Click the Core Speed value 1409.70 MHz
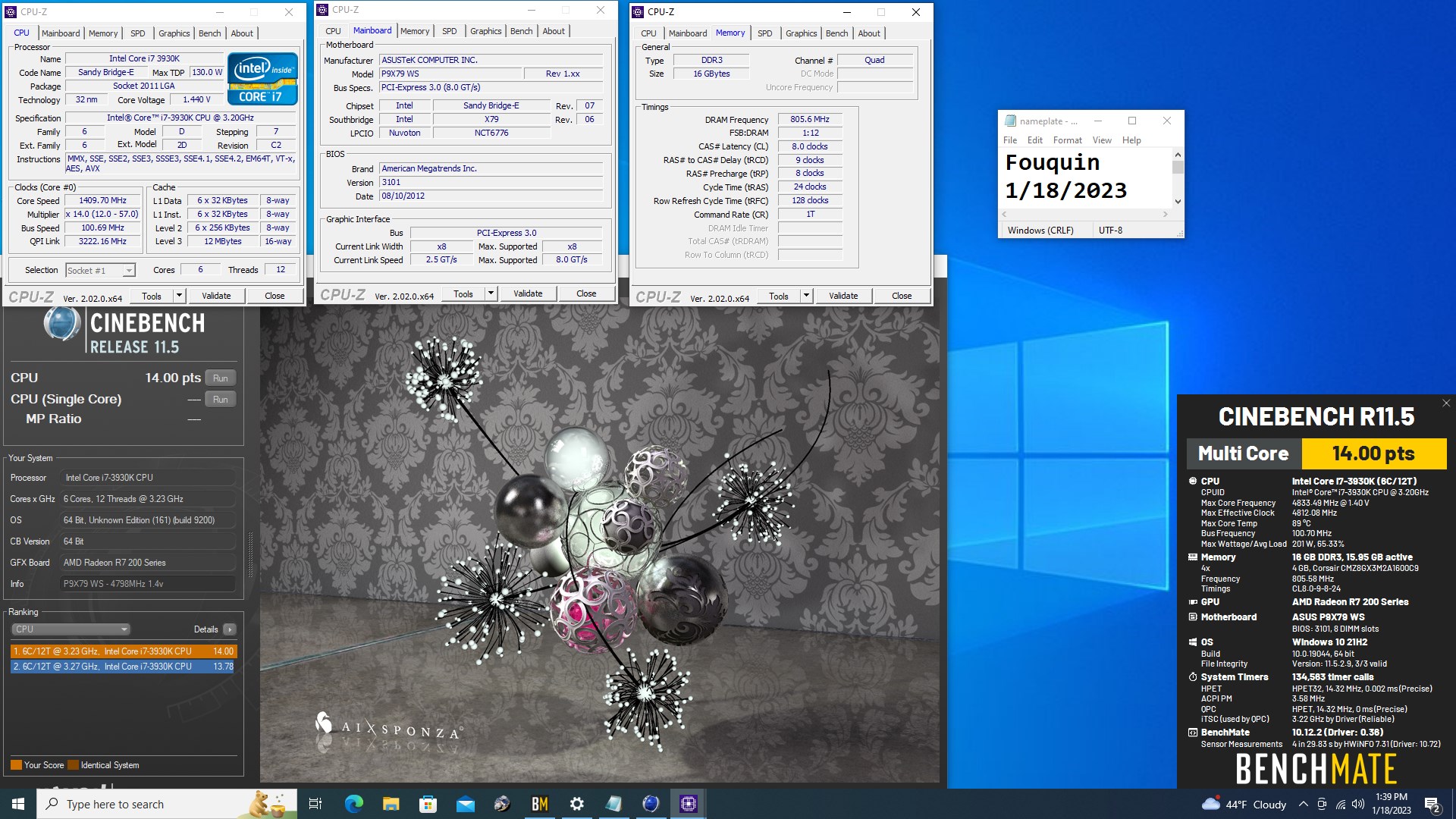 coord(102,201)
